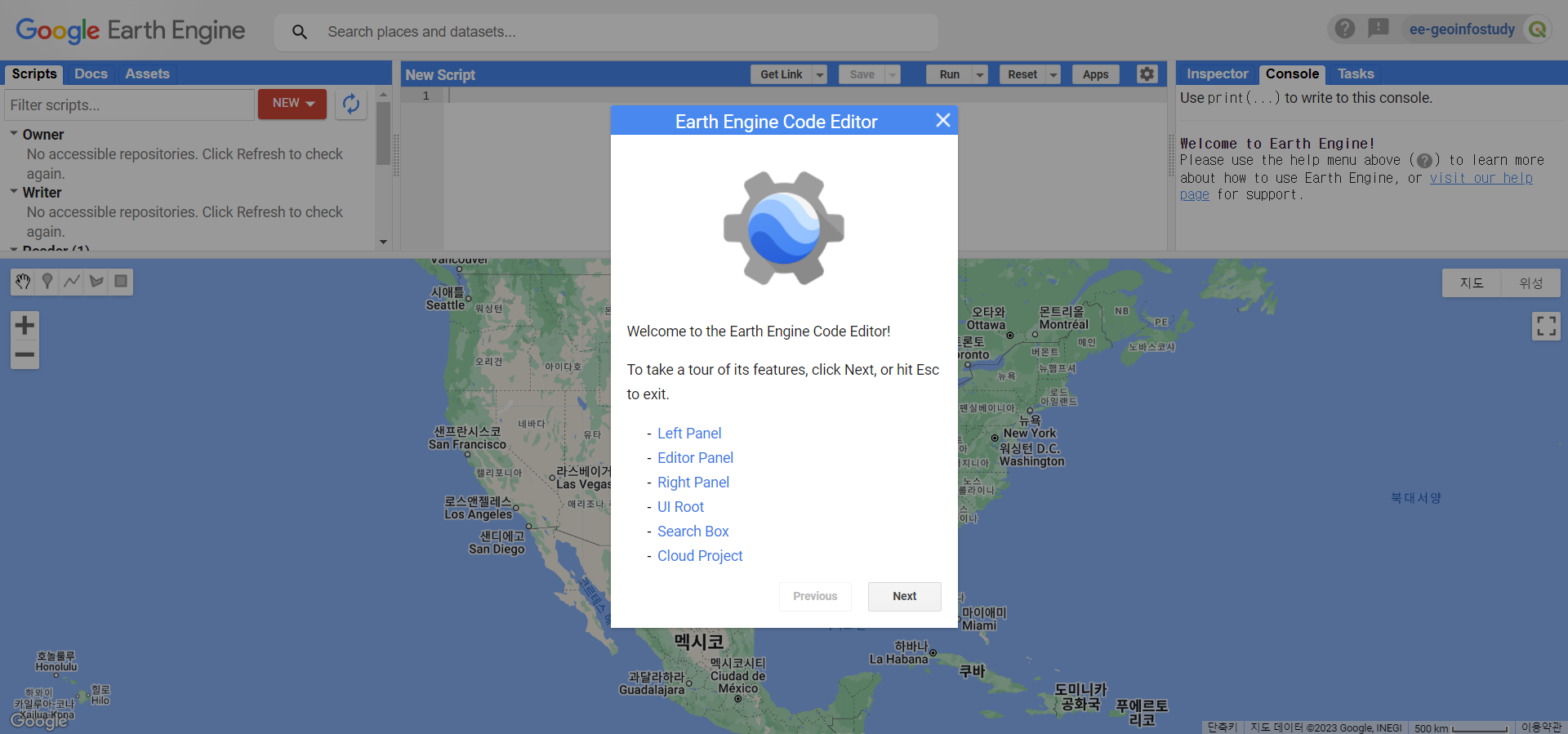This screenshot has height=734, width=1568.
Task: Select the draw polygon shape tool
Action: pyautogui.click(x=96, y=282)
